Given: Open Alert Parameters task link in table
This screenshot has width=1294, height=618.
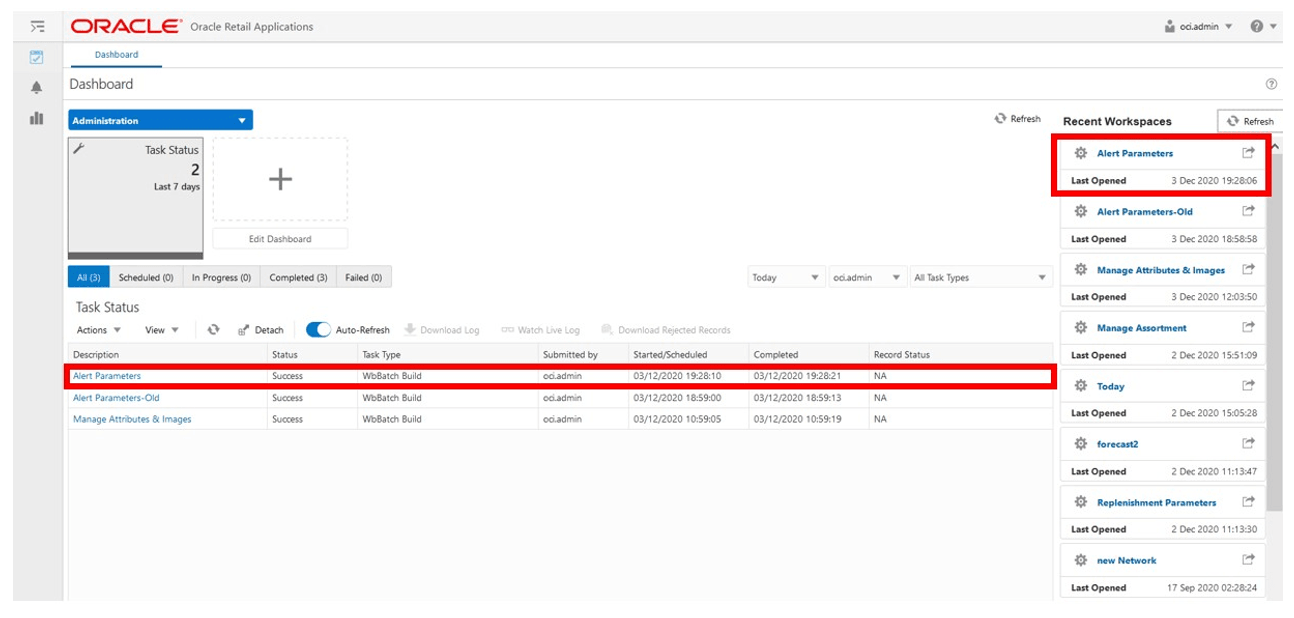Looking at the screenshot, I should click(107, 376).
